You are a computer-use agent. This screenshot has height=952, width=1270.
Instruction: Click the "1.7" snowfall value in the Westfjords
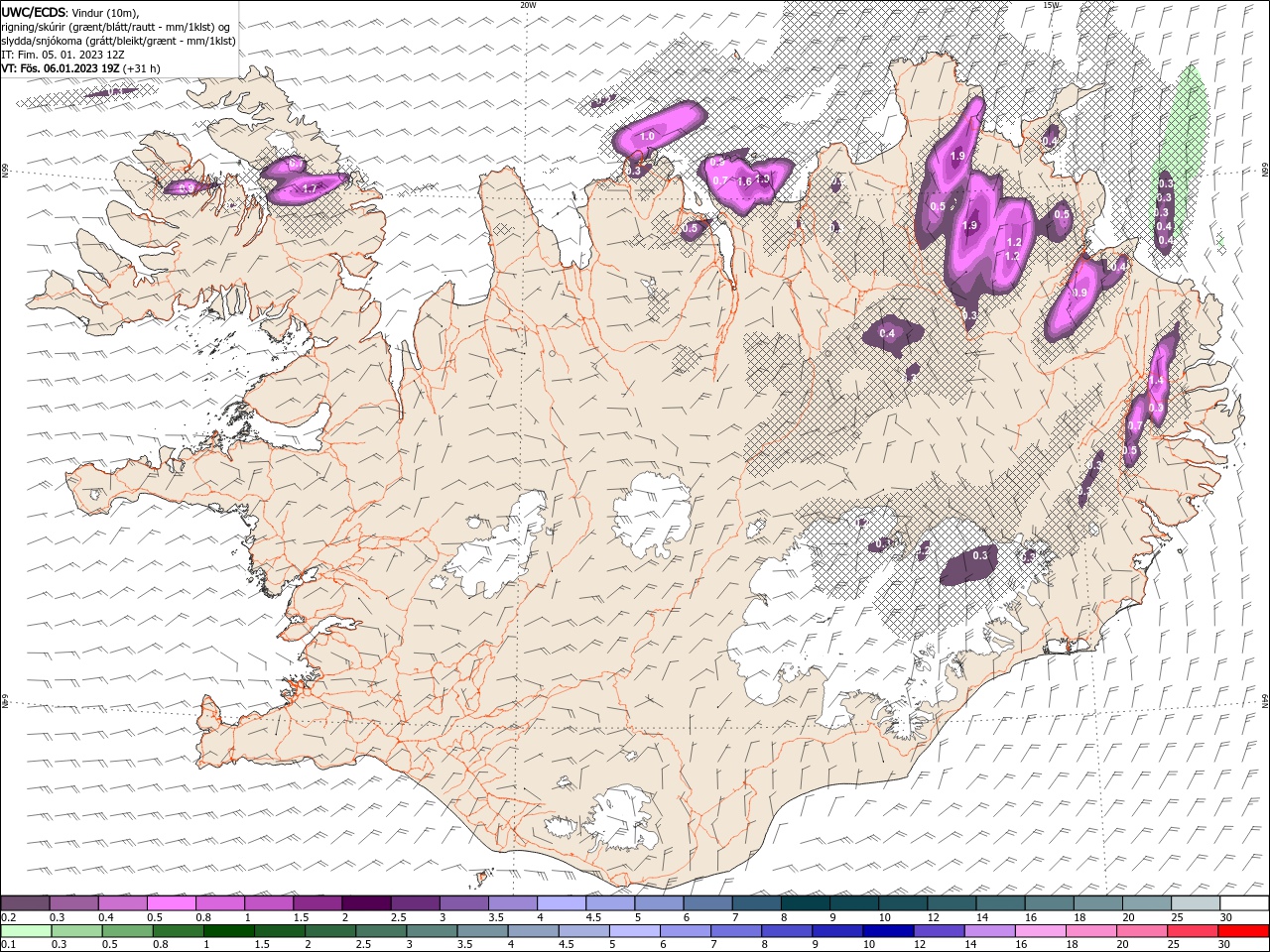coord(310,188)
